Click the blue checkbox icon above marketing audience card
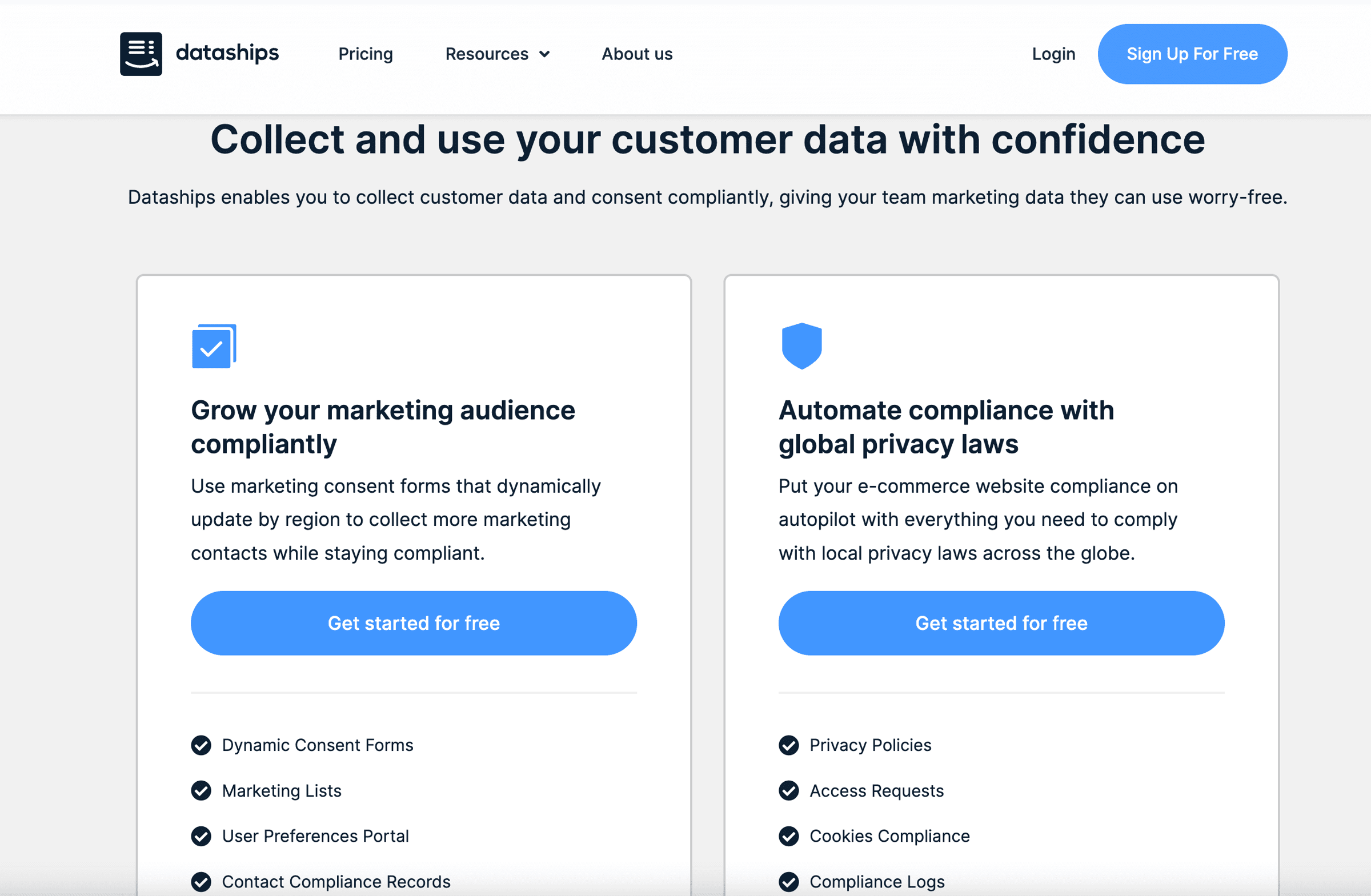The height and width of the screenshot is (896, 1371). tap(213, 345)
